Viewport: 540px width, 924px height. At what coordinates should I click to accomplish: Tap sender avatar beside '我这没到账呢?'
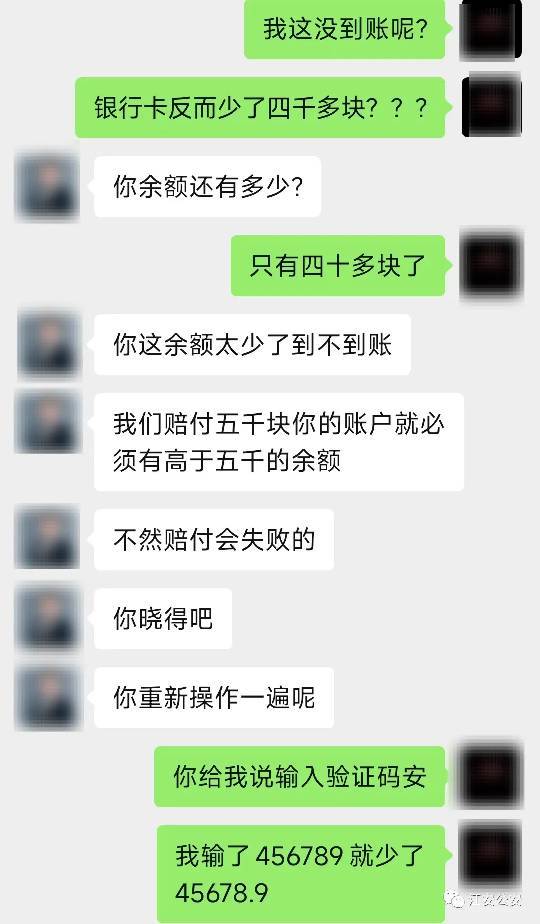pyautogui.click(x=490, y=29)
